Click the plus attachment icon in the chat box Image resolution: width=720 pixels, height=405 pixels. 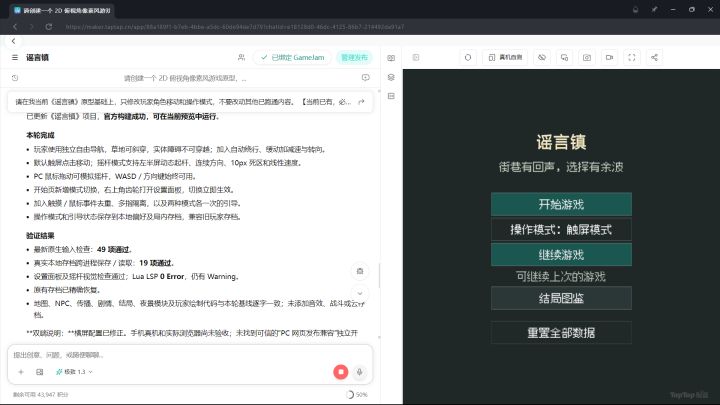pos(21,372)
